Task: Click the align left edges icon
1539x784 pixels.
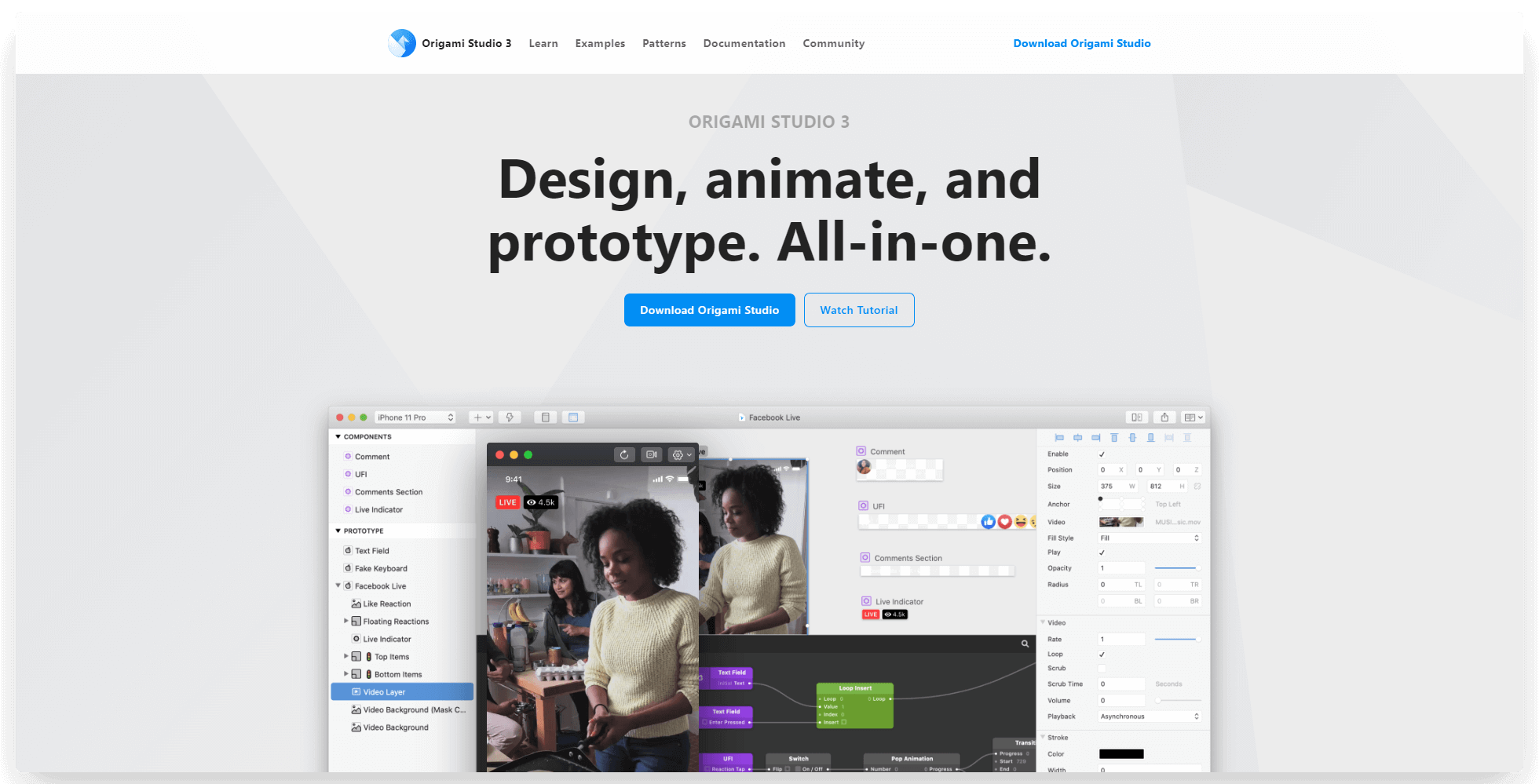Action: [1059, 438]
